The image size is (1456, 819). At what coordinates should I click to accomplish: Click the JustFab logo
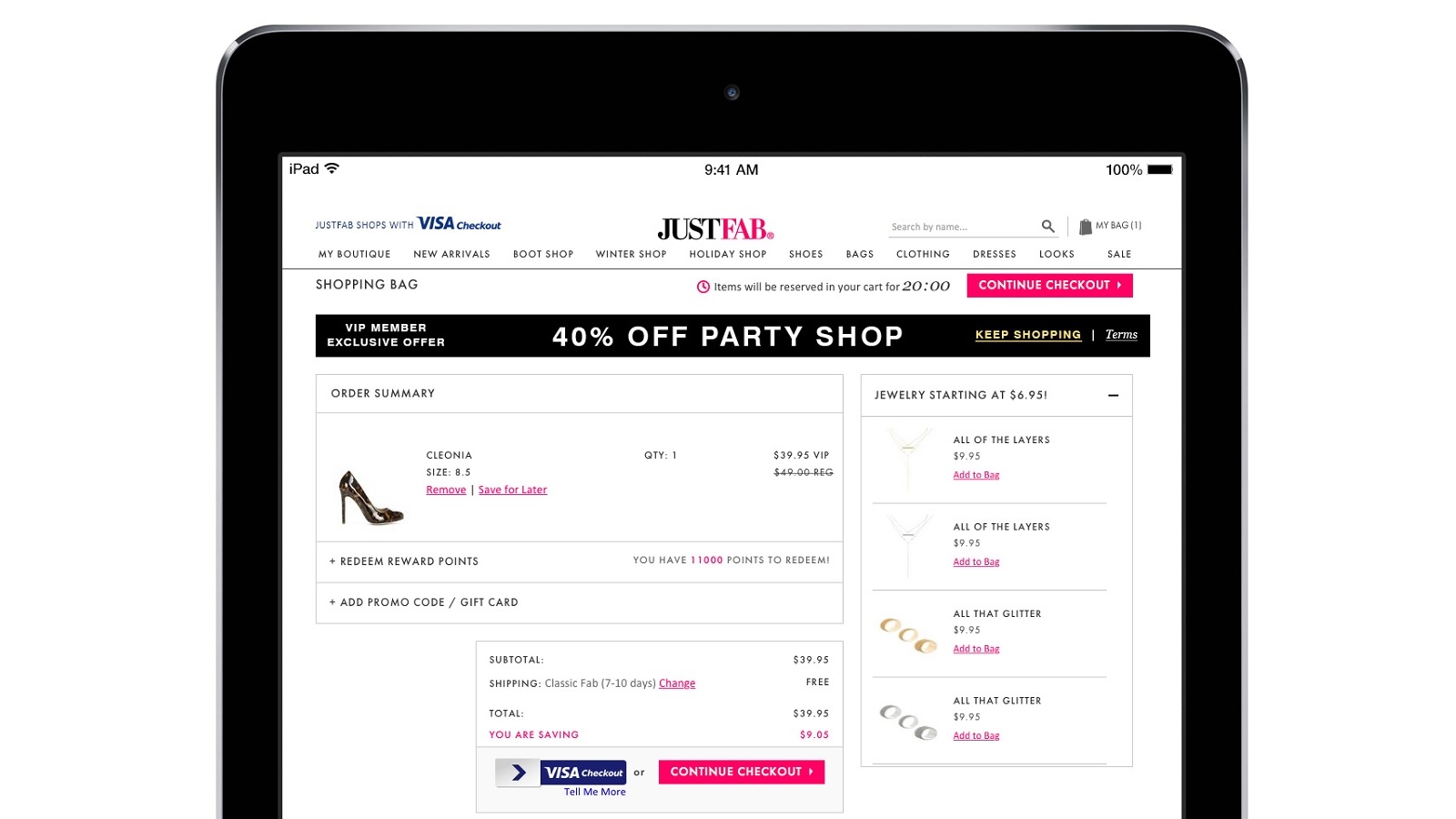[x=715, y=228]
